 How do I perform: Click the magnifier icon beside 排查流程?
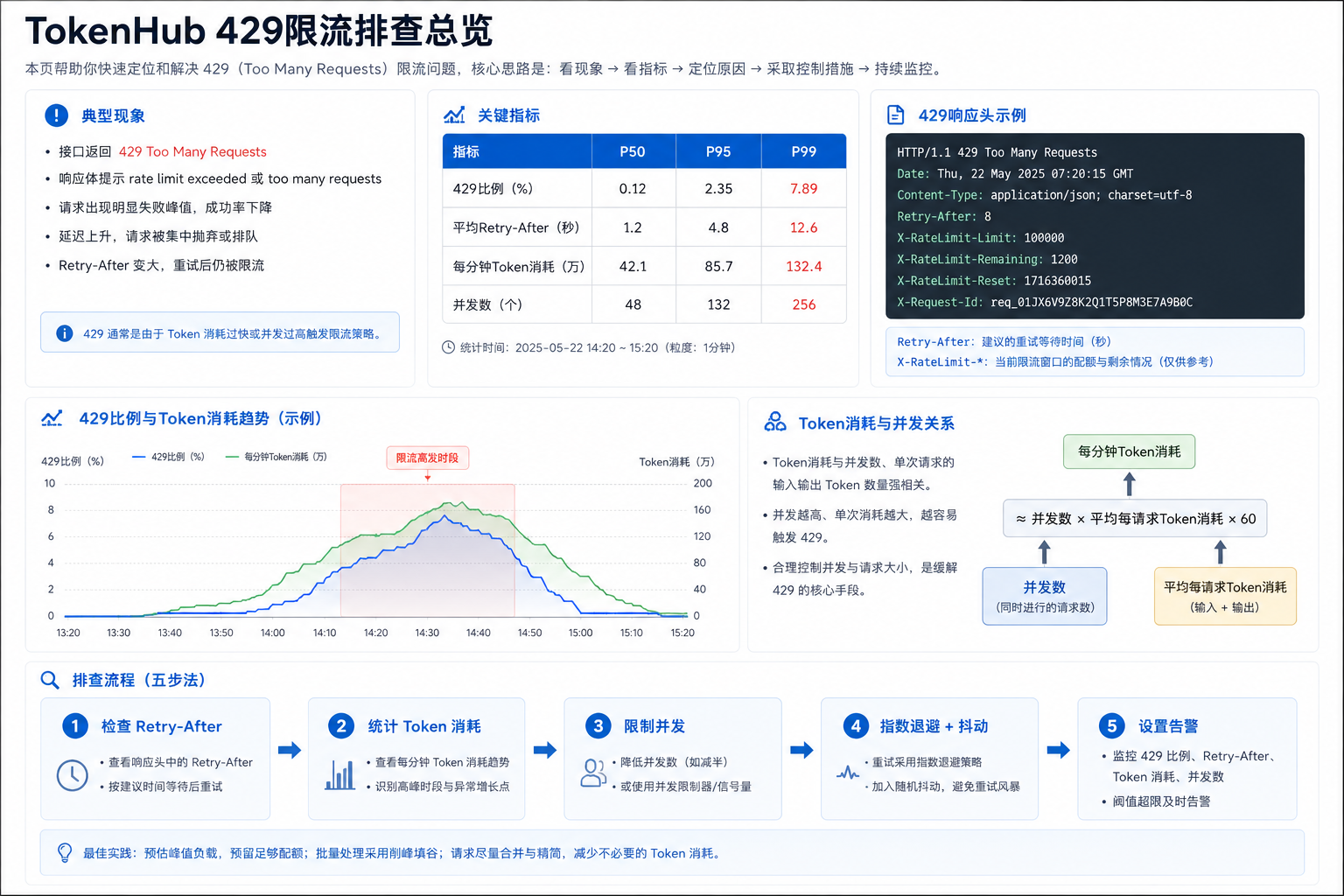click(50, 680)
